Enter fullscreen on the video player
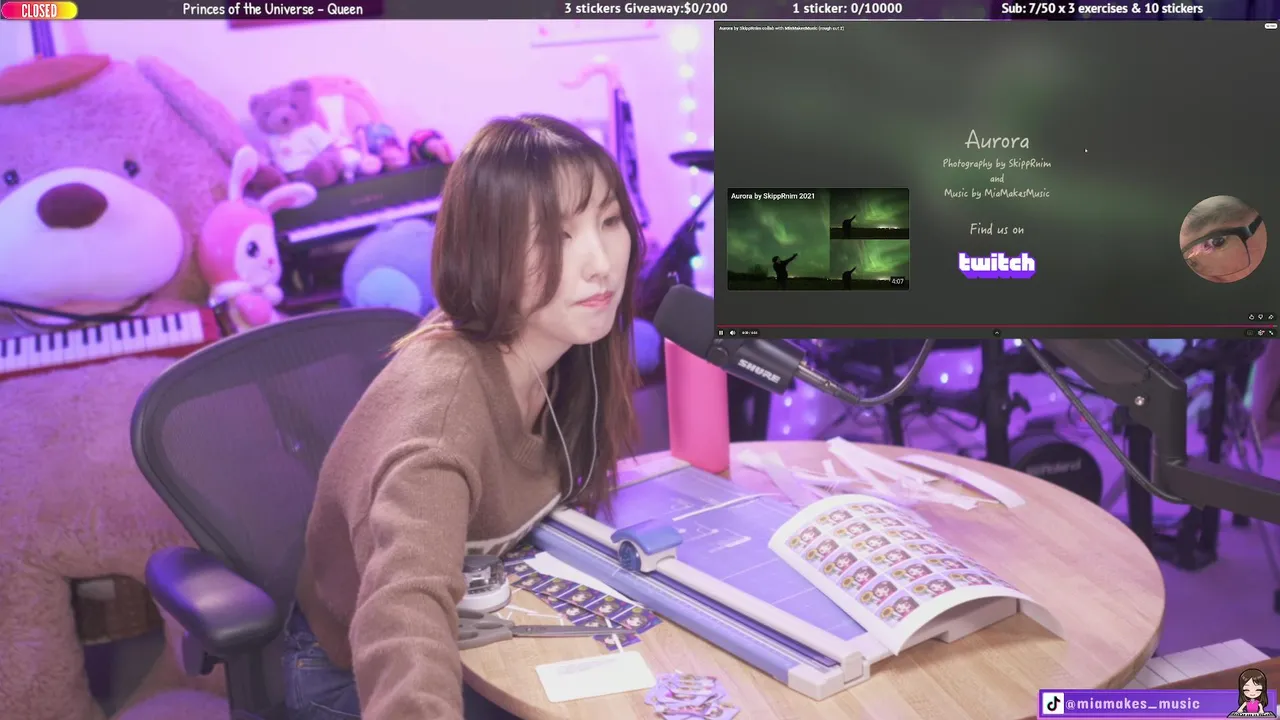Image resolution: width=1280 pixels, height=720 pixels. click(1271, 332)
